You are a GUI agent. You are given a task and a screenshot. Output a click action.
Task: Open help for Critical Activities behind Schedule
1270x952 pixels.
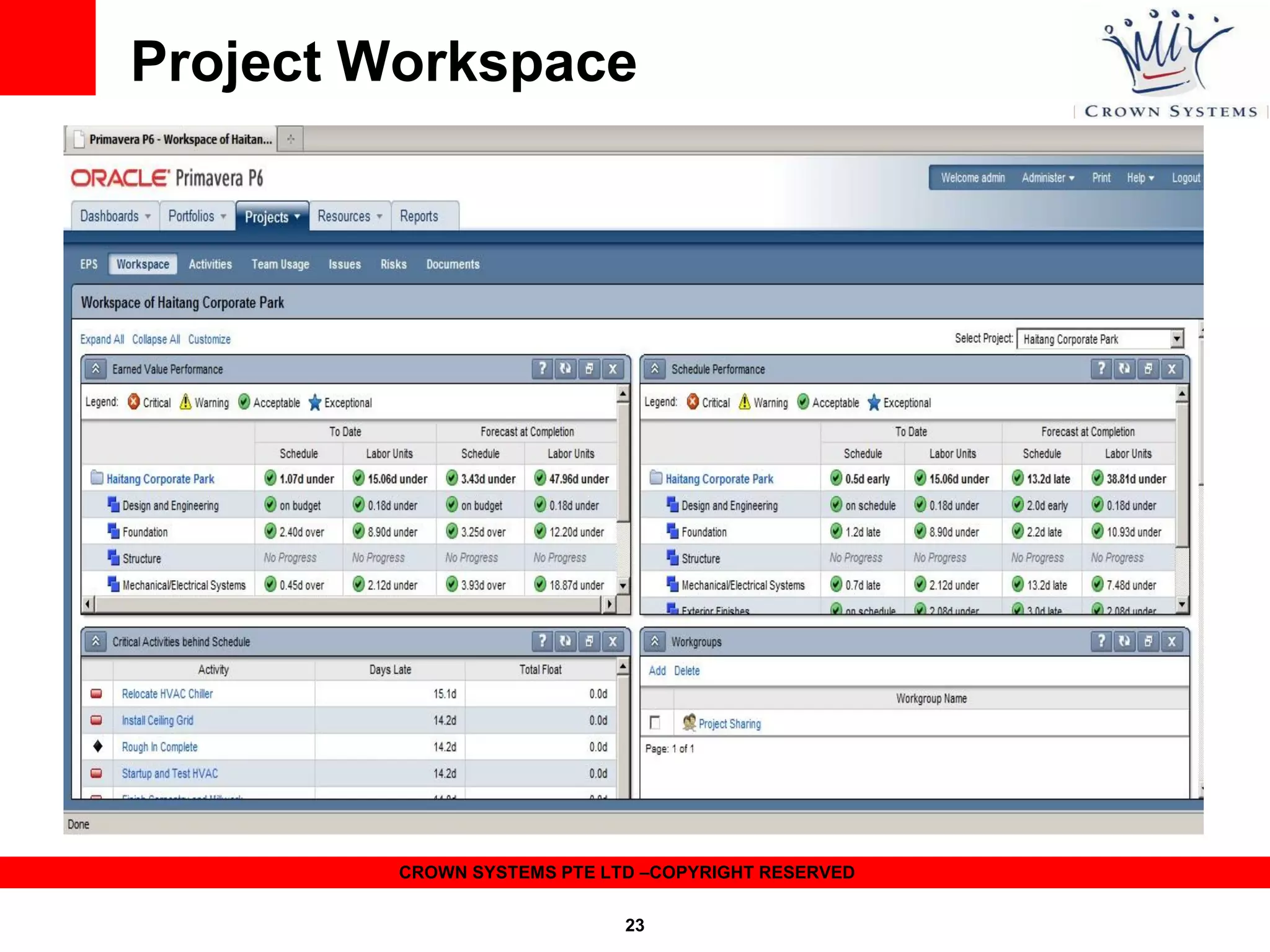pyautogui.click(x=542, y=641)
